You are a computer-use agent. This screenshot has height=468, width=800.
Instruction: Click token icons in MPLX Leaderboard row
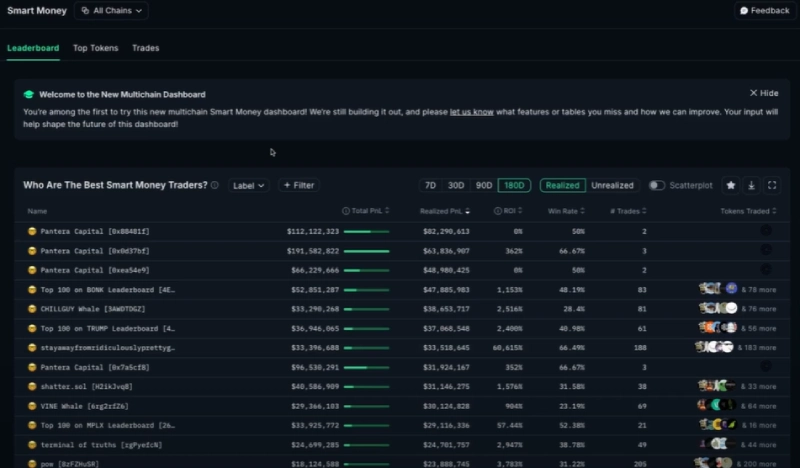point(718,425)
